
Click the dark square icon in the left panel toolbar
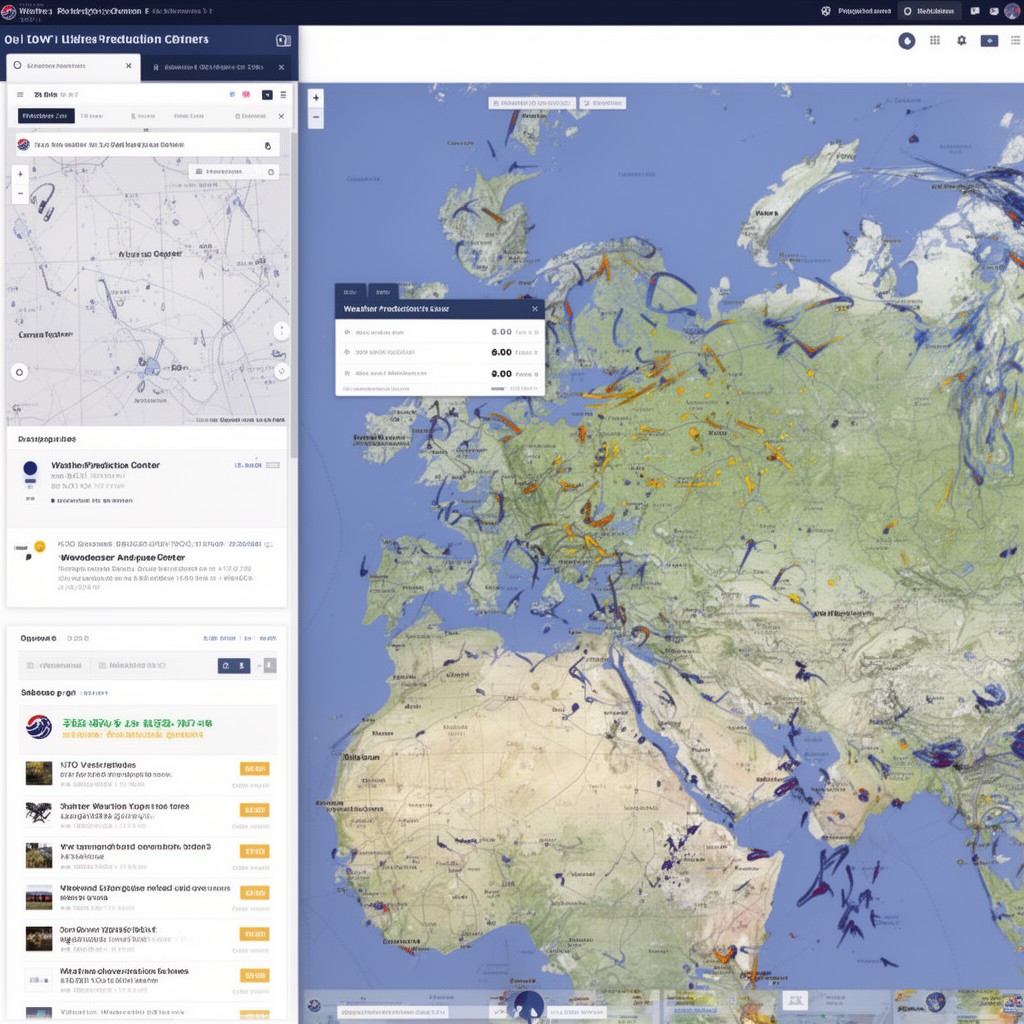(x=267, y=95)
